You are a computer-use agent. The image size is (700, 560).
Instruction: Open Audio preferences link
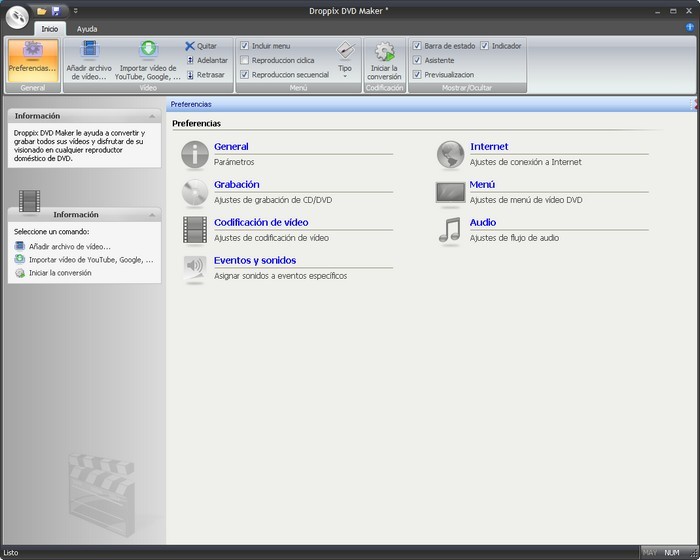[x=483, y=222]
